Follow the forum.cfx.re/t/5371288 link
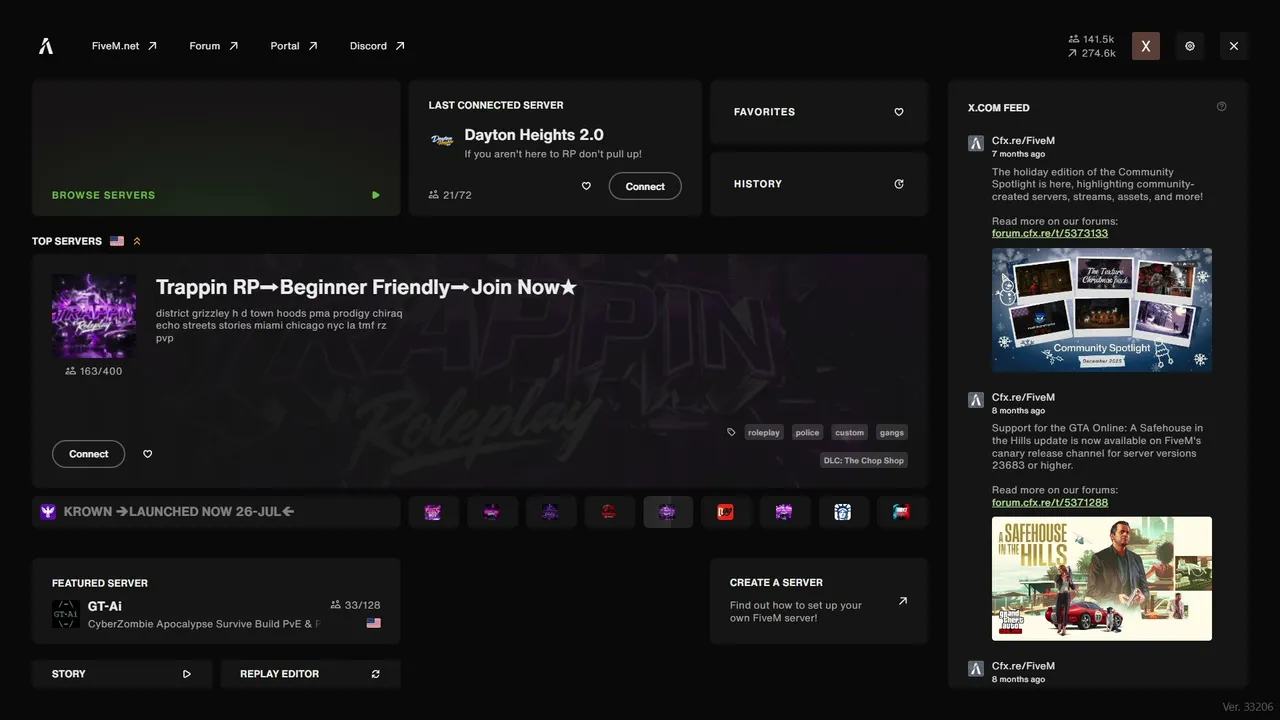This screenshot has height=720, width=1280. 1050,502
